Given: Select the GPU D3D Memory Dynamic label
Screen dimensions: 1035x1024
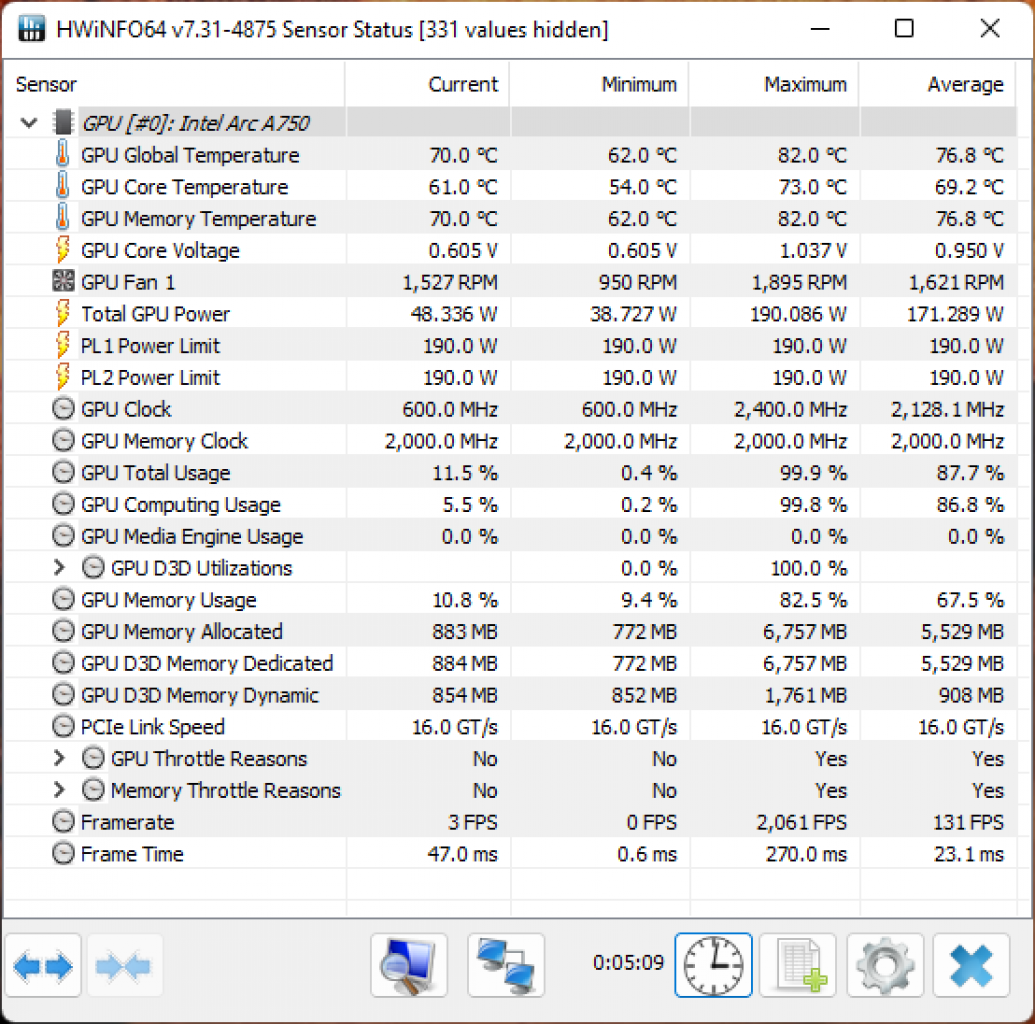Looking at the screenshot, I should (200, 695).
